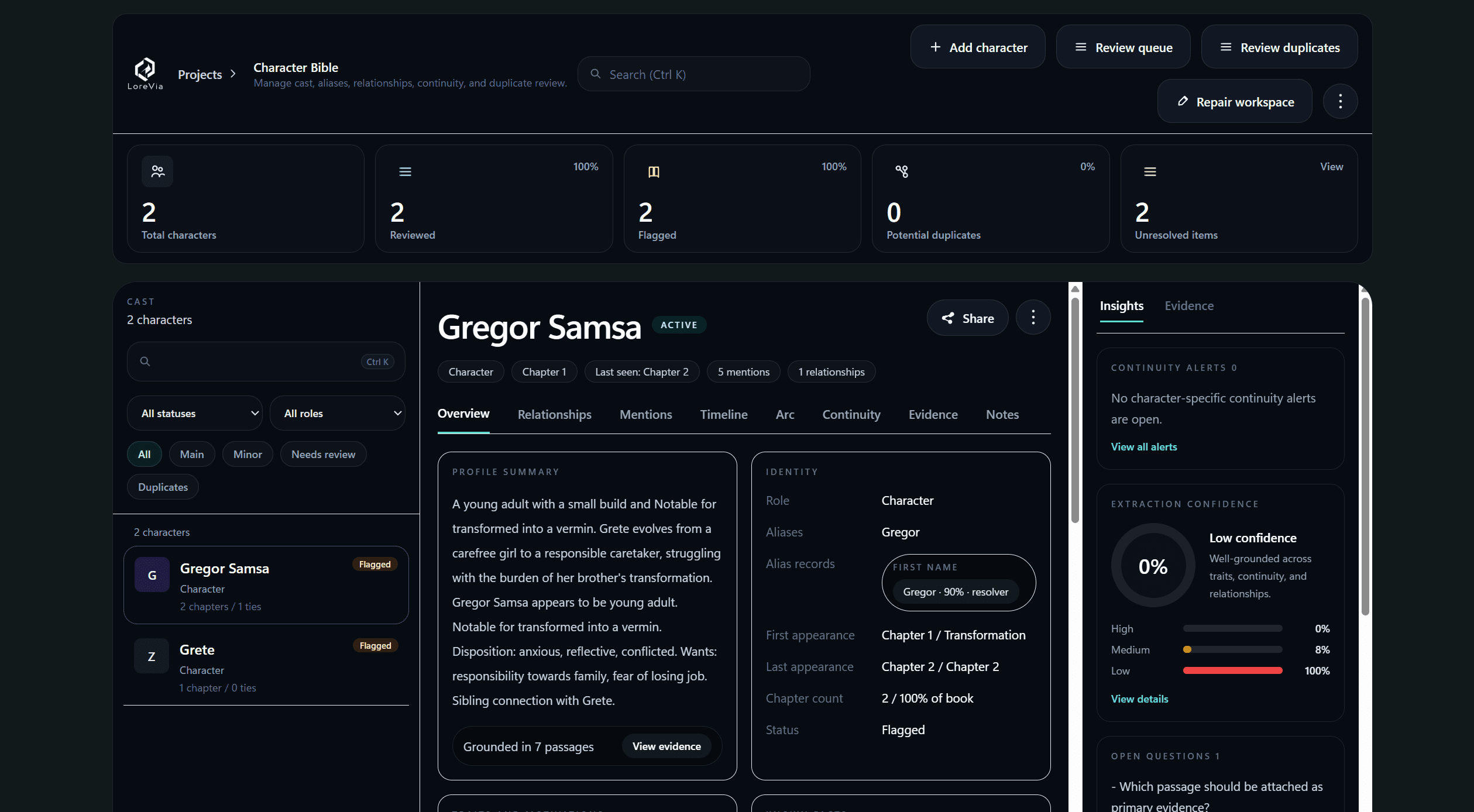Click the merge icon on Potential duplicates card
The width and height of the screenshot is (1474, 812).
pyautogui.click(x=902, y=171)
